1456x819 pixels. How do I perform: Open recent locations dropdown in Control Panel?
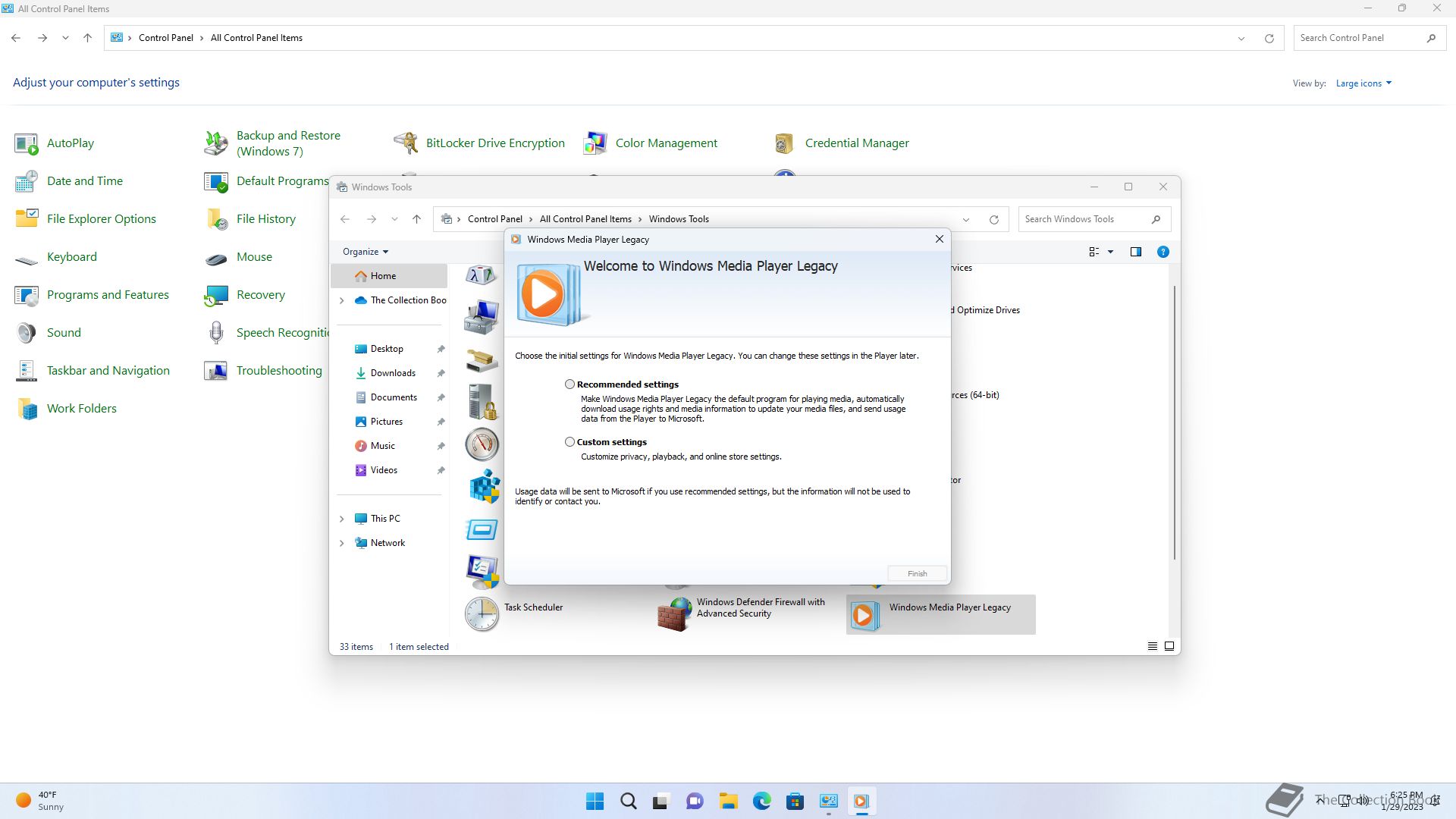tap(65, 38)
